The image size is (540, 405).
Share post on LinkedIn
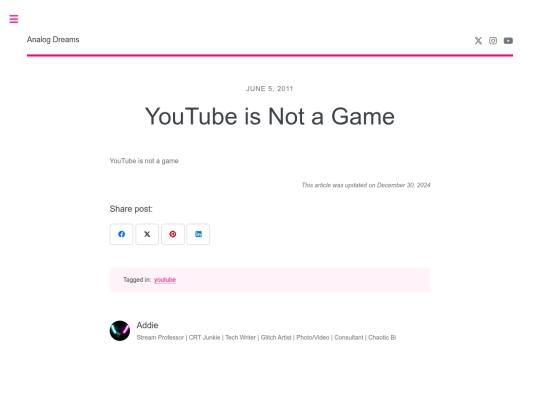tap(198, 234)
